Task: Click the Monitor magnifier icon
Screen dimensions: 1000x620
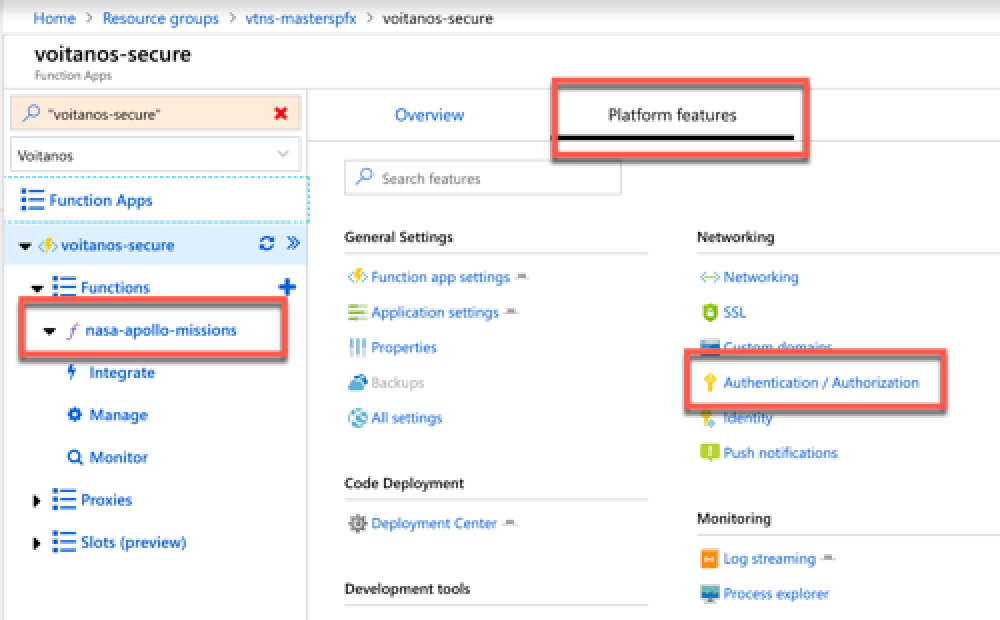Action: 75,457
